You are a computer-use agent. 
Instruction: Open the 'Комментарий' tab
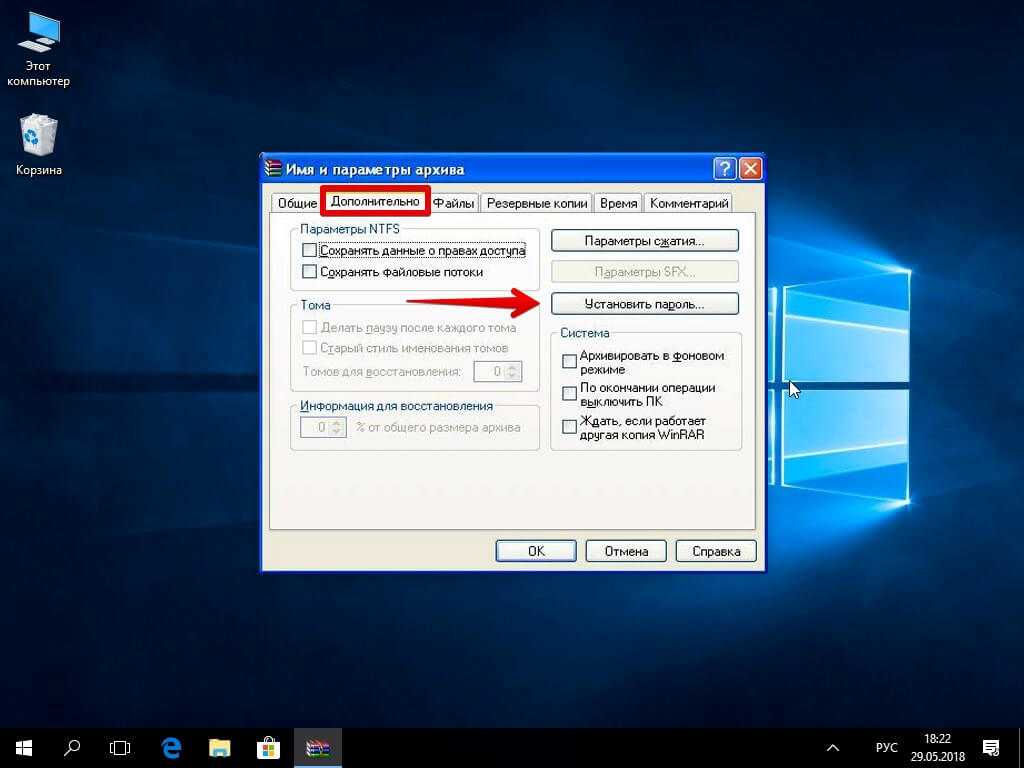coord(689,203)
